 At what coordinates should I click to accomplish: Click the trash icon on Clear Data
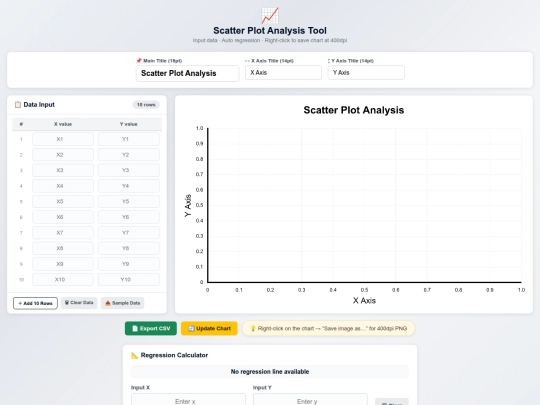(67, 303)
